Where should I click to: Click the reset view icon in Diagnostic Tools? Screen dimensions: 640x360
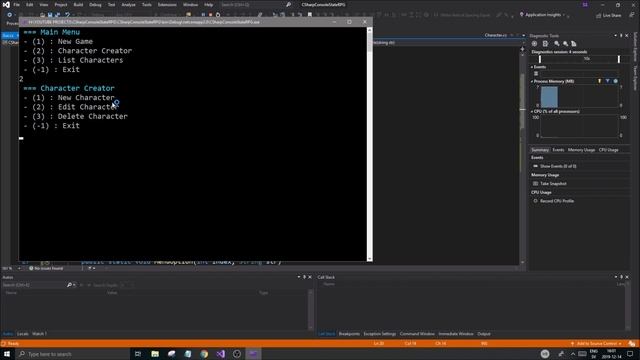573,44
